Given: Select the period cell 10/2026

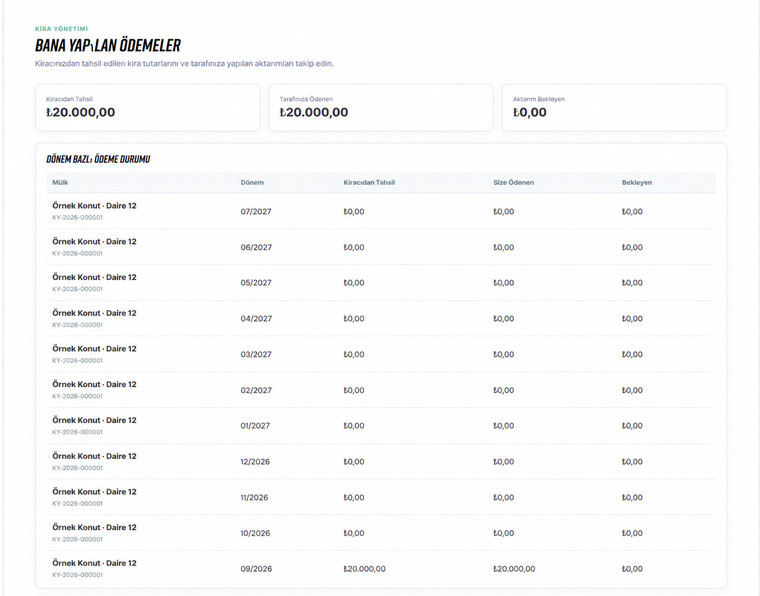Looking at the screenshot, I should click(x=255, y=533).
